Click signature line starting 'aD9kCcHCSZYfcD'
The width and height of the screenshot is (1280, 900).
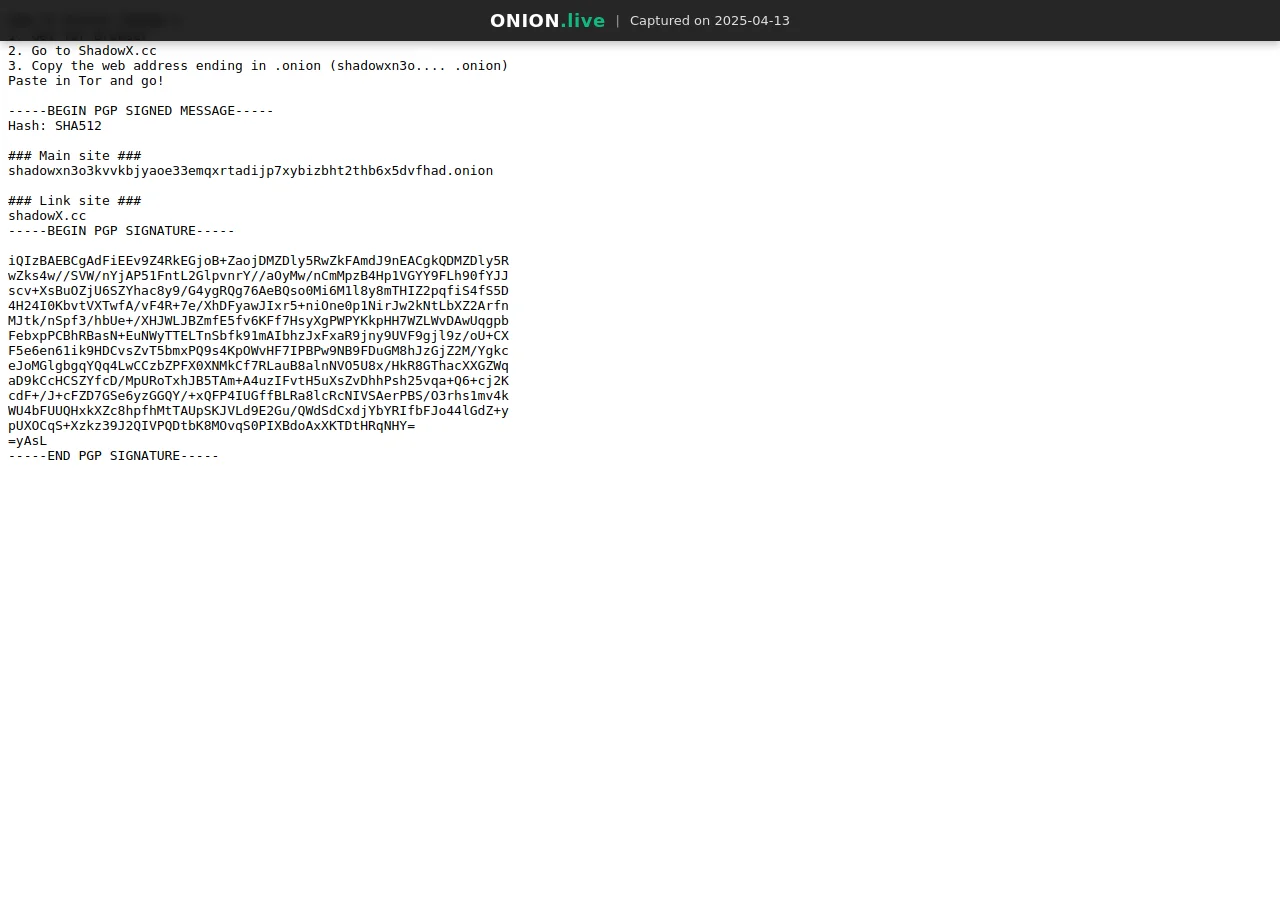[x=258, y=380]
